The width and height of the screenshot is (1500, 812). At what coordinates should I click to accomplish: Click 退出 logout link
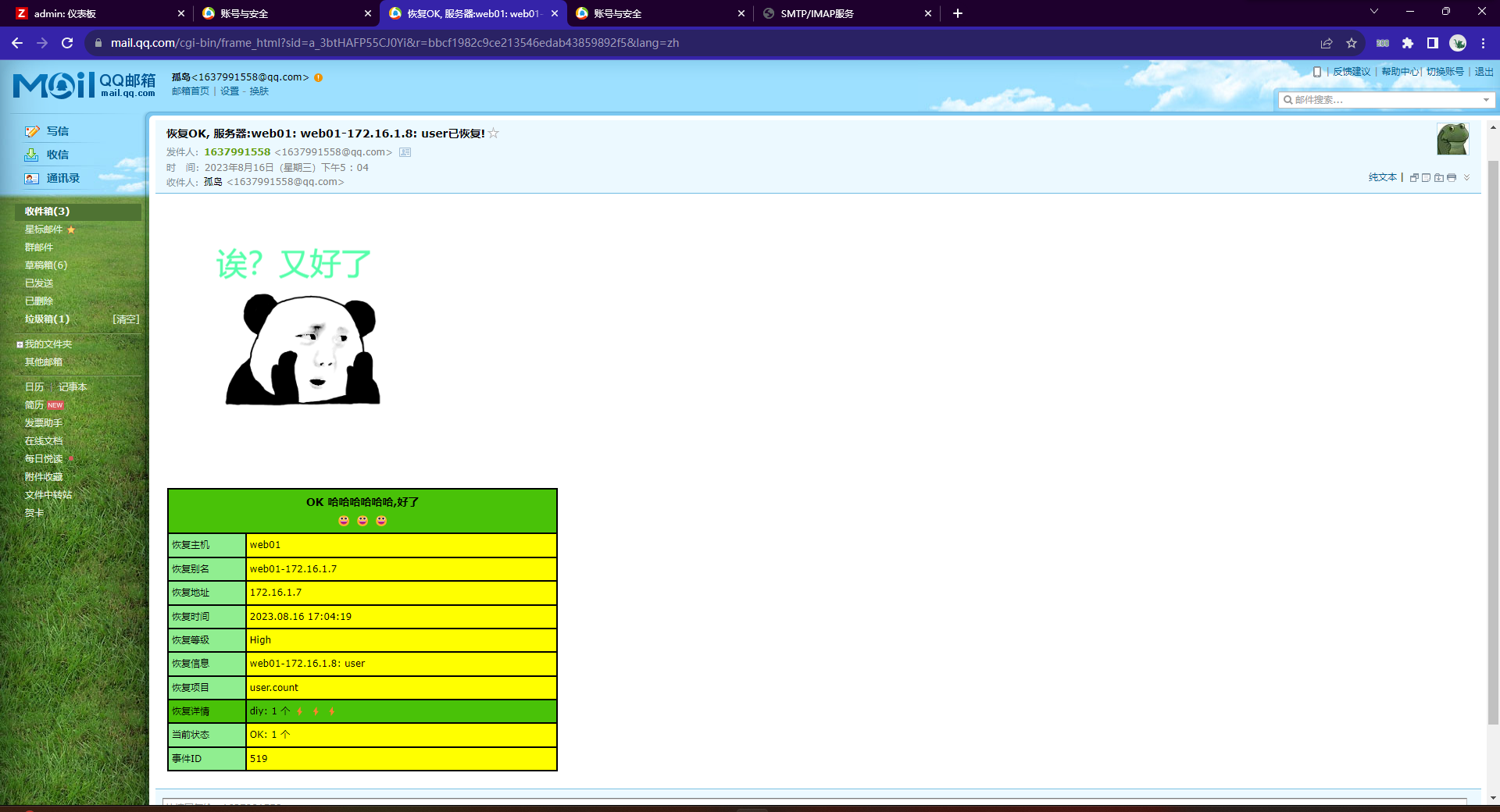[1484, 72]
